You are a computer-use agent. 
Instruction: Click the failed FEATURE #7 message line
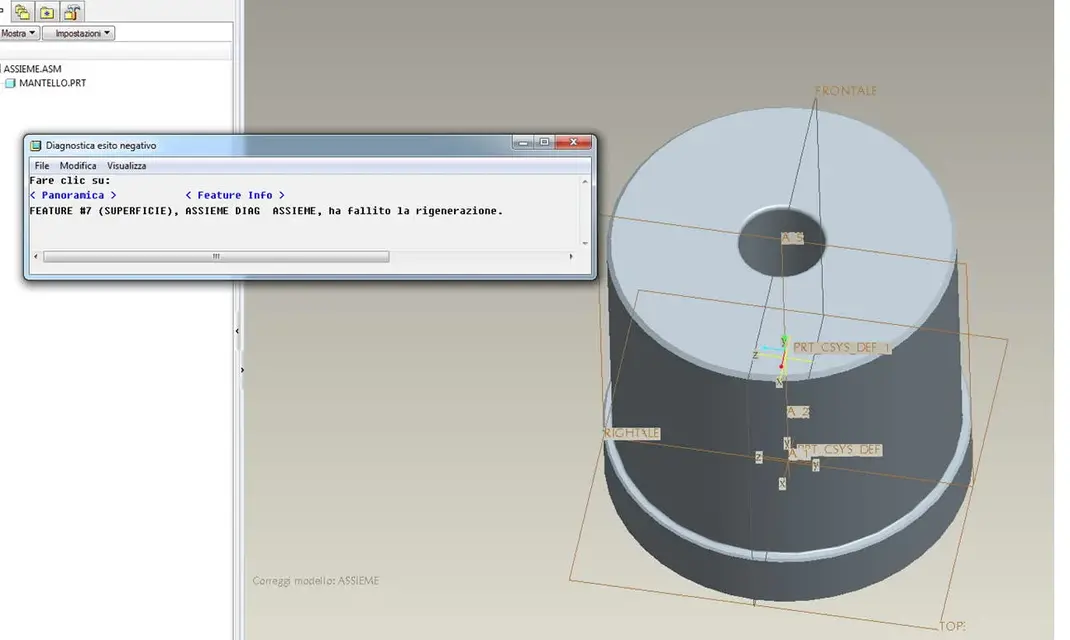click(266, 211)
